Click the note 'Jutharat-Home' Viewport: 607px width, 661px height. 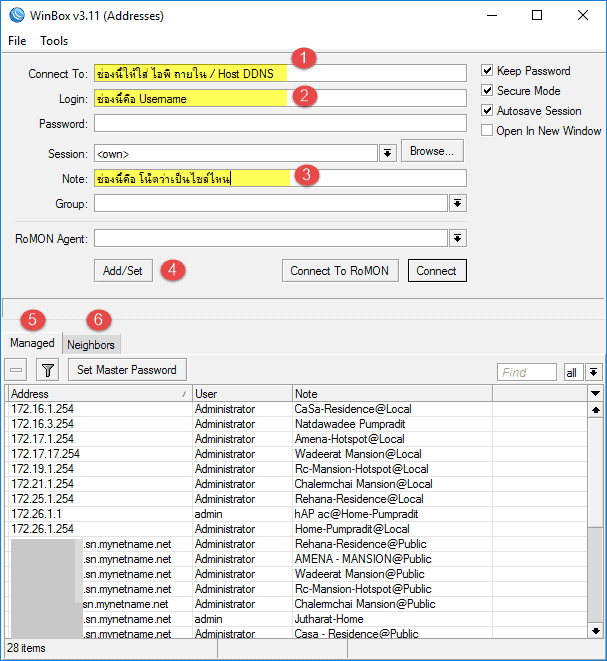pos(329,619)
